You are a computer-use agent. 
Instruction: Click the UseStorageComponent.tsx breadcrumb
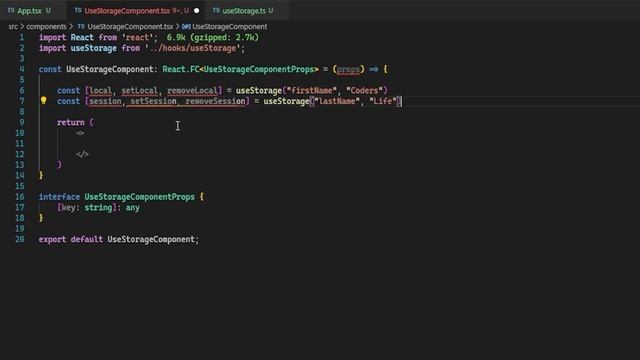130,27
